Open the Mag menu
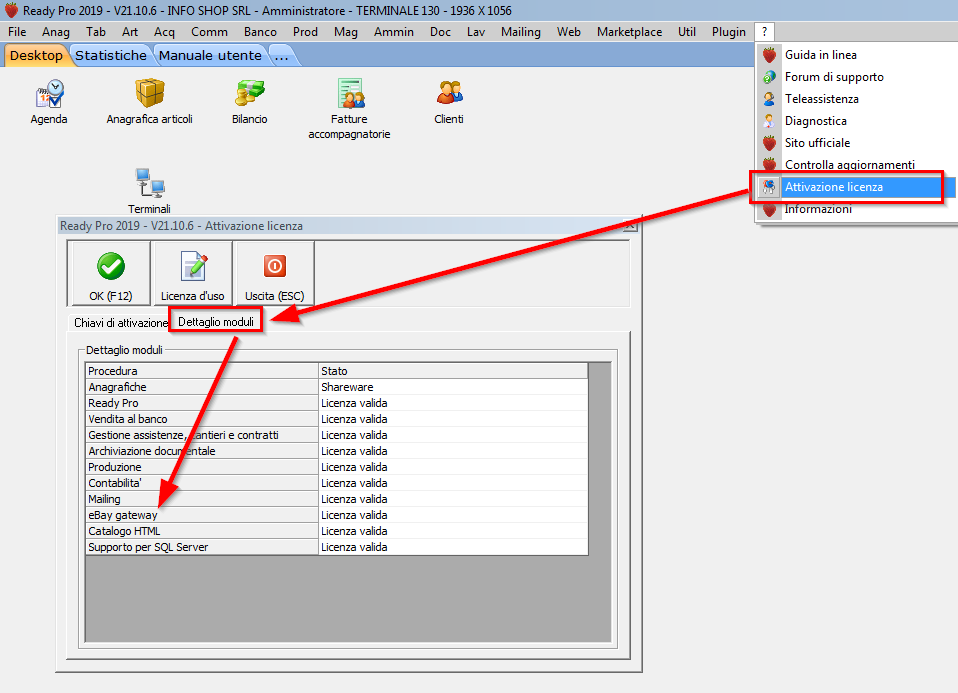Viewport: 958px width, 693px height. [x=346, y=32]
